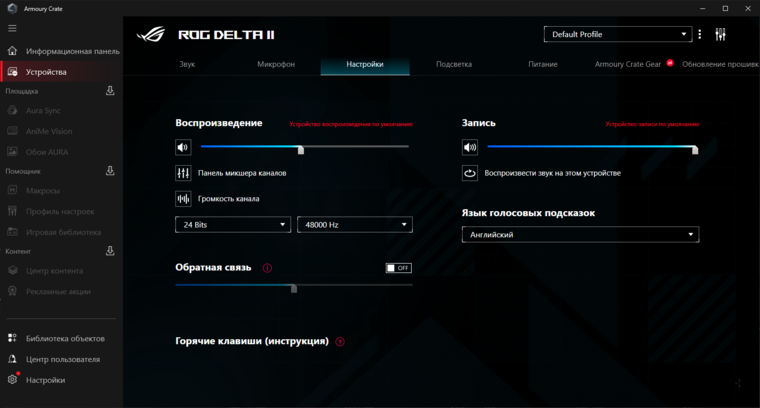
Task: Click the Устройство записи по умолчанию link
Action: 652,124
